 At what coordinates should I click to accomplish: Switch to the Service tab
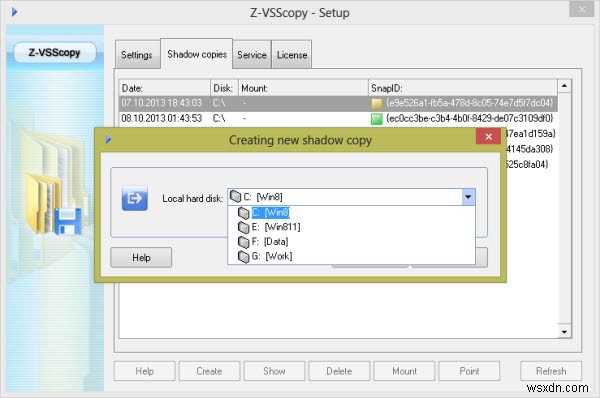[251, 55]
